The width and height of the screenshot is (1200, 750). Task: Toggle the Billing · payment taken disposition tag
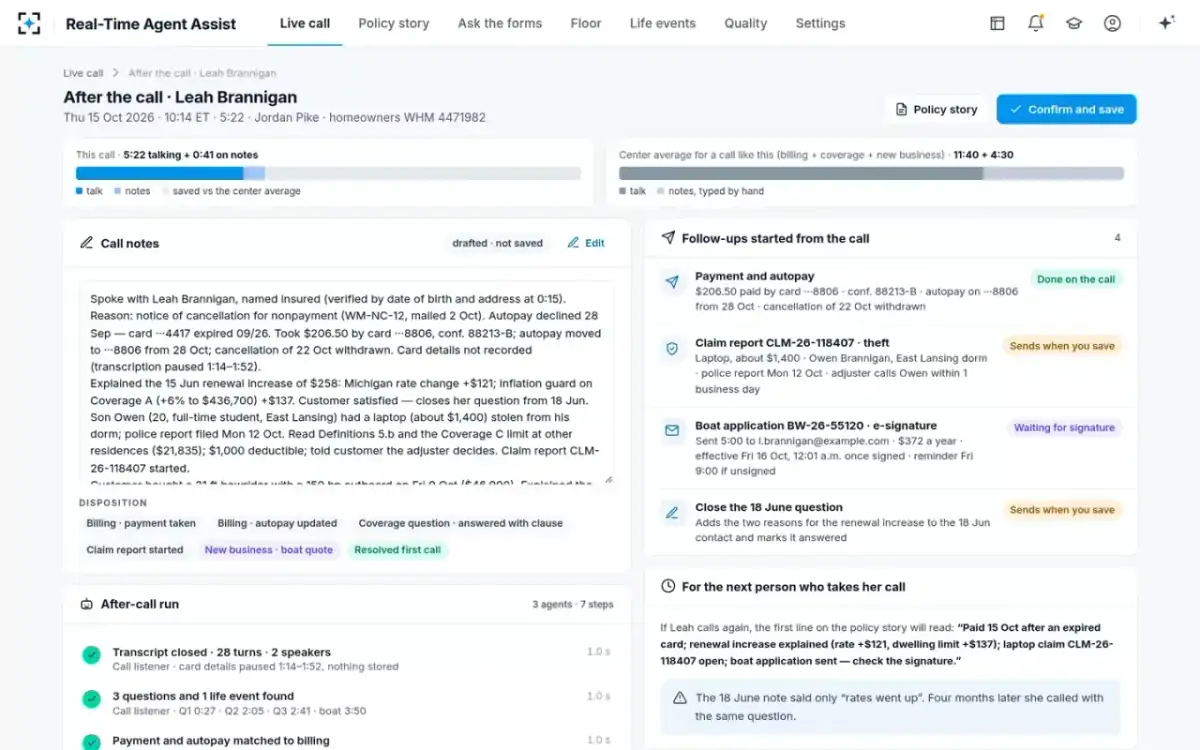(141, 523)
